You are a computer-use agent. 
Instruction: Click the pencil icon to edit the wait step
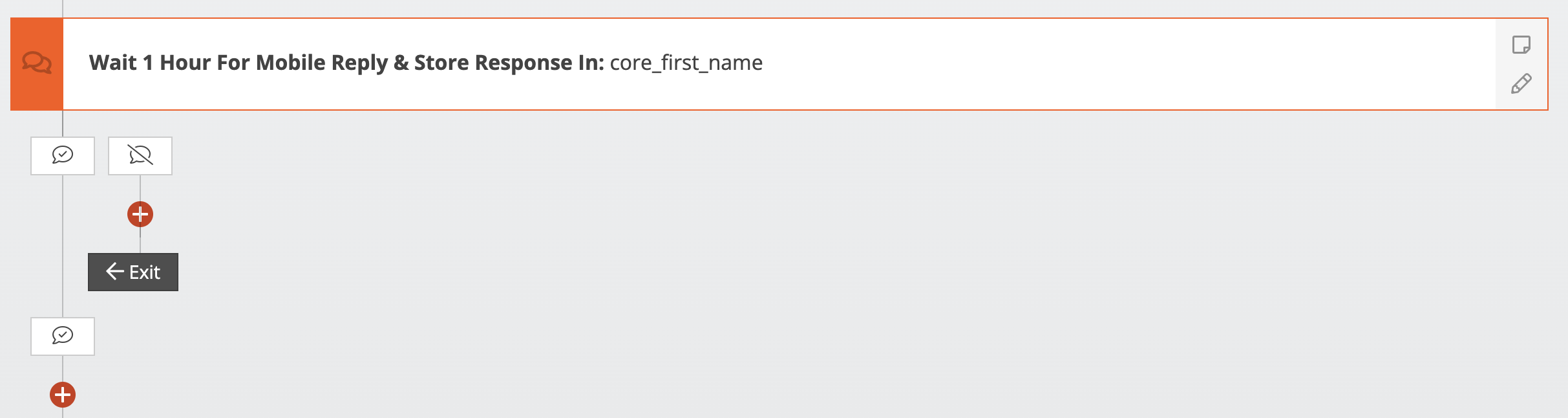tap(1522, 84)
